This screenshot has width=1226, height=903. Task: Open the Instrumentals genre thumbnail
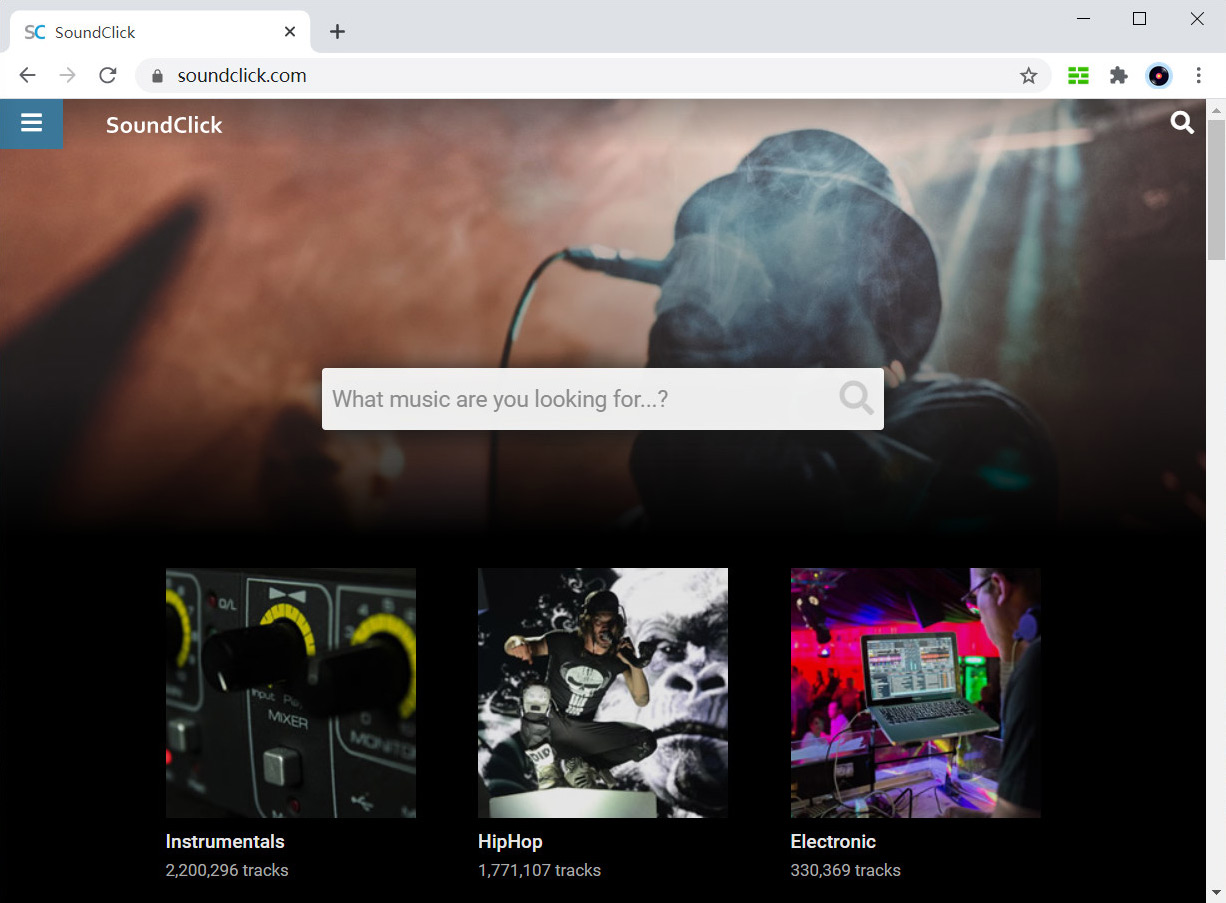click(290, 693)
